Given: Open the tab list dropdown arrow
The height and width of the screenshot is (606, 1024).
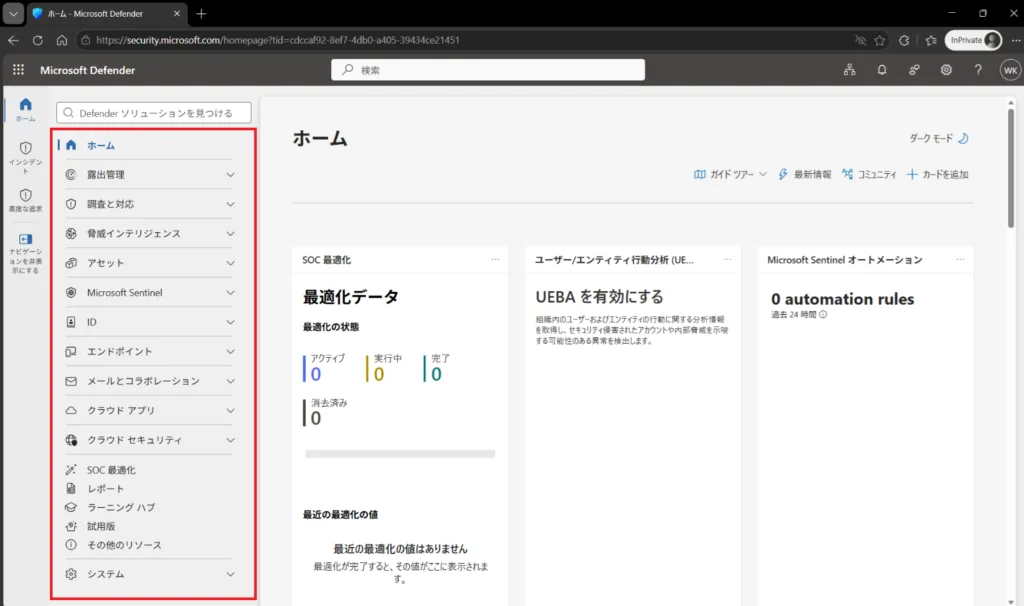Looking at the screenshot, I should point(13,14).
